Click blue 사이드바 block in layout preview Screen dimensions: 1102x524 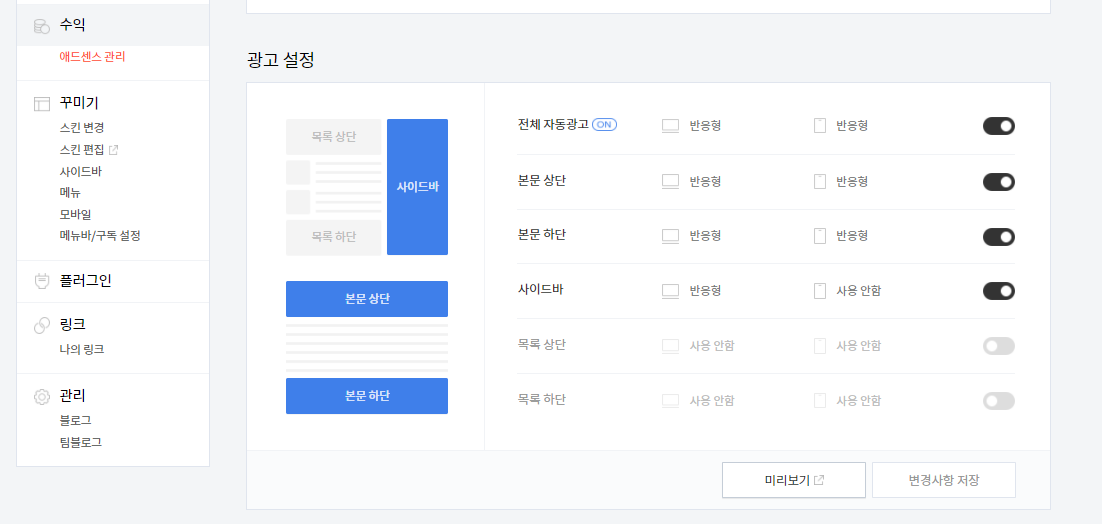[x=417, y=187]
